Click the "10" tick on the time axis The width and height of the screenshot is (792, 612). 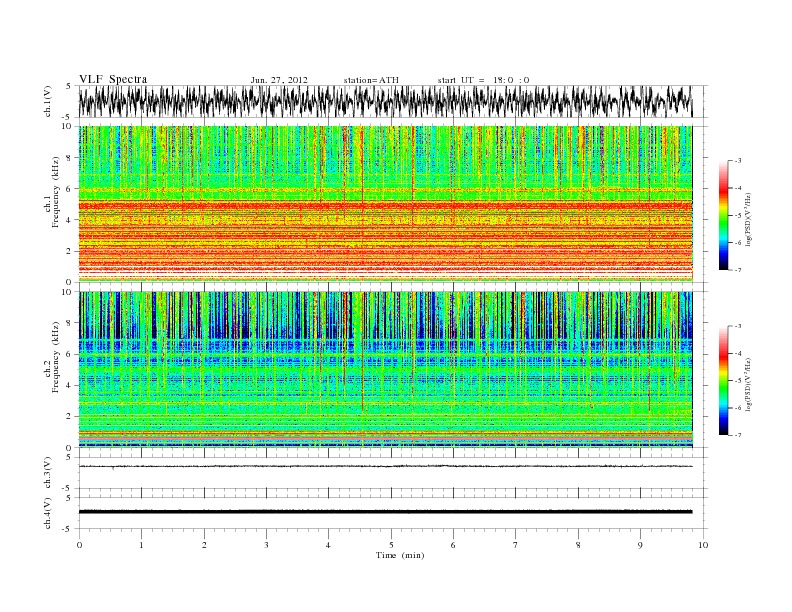coord(703,545)
